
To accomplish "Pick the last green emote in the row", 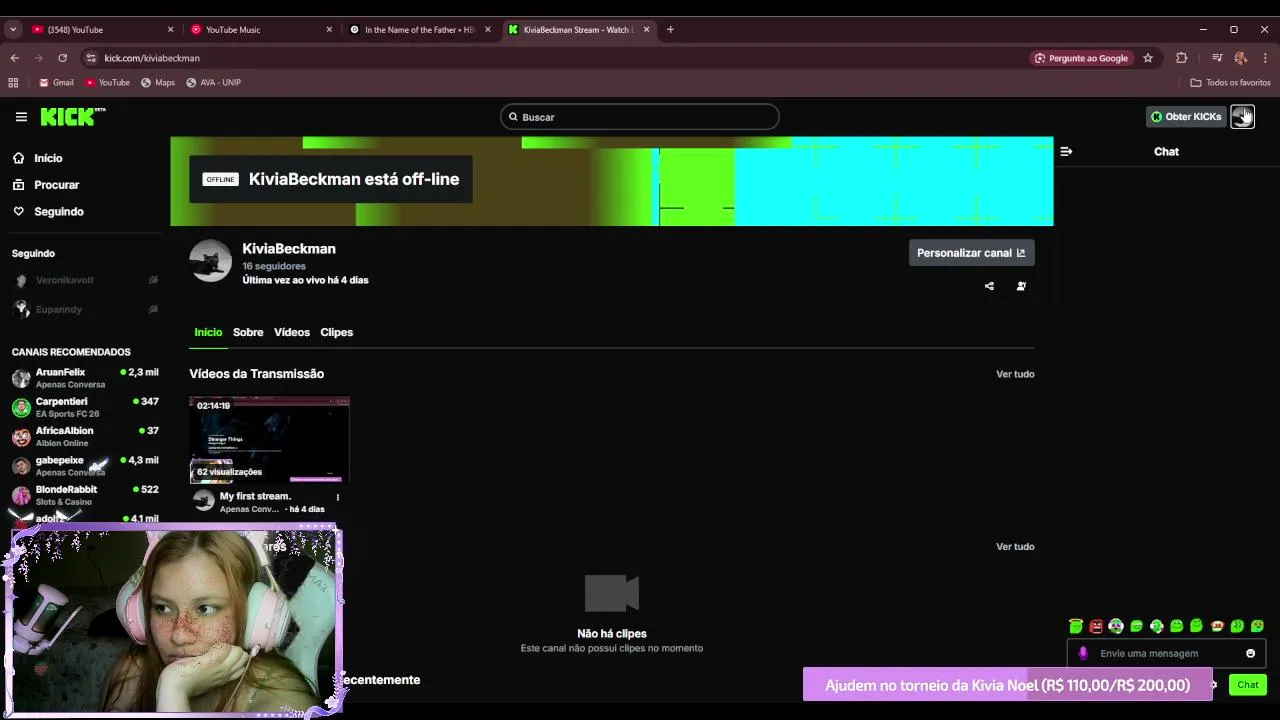I will (1257, 626).
